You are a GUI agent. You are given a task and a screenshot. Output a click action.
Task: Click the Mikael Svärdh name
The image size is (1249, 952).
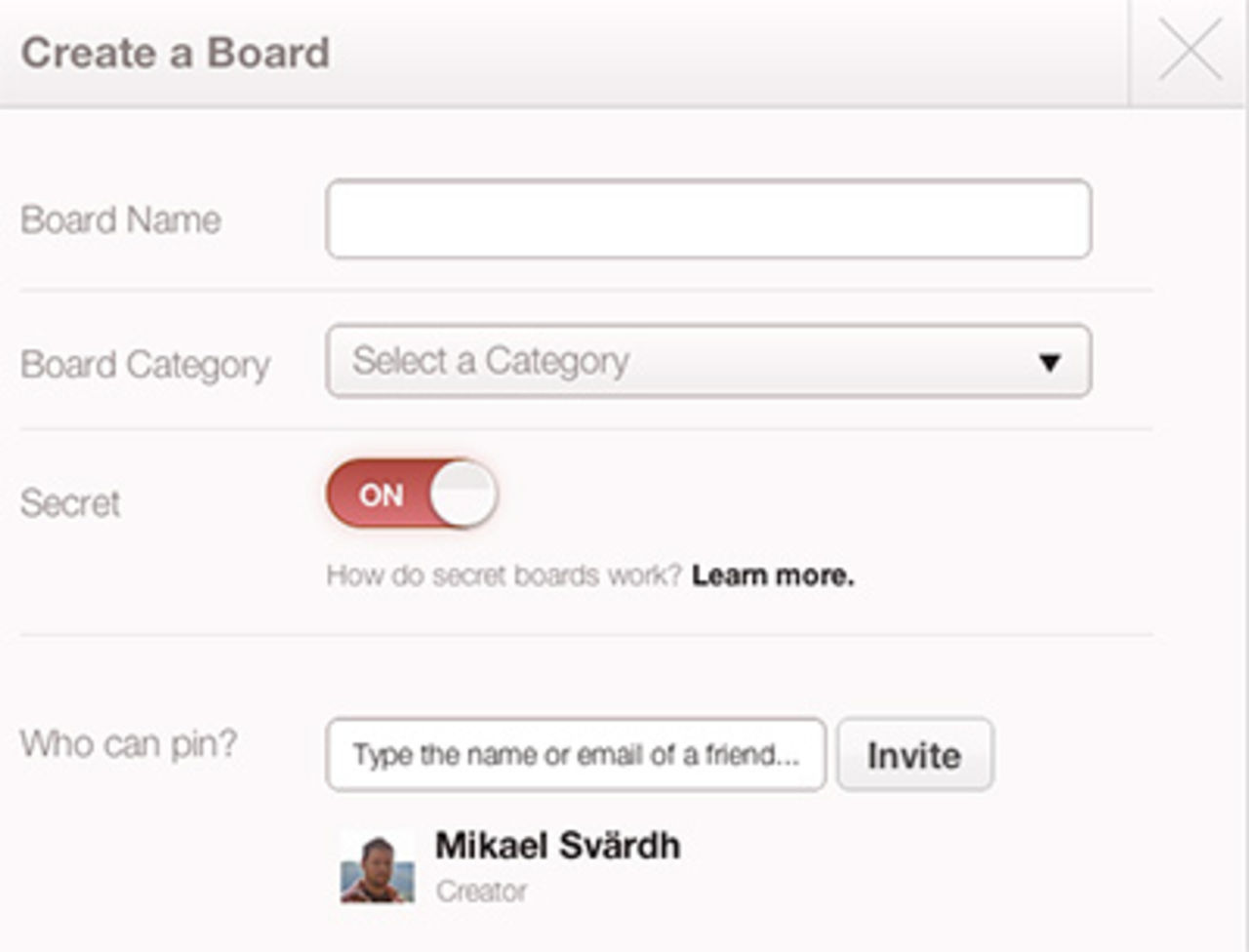(557, 846)
